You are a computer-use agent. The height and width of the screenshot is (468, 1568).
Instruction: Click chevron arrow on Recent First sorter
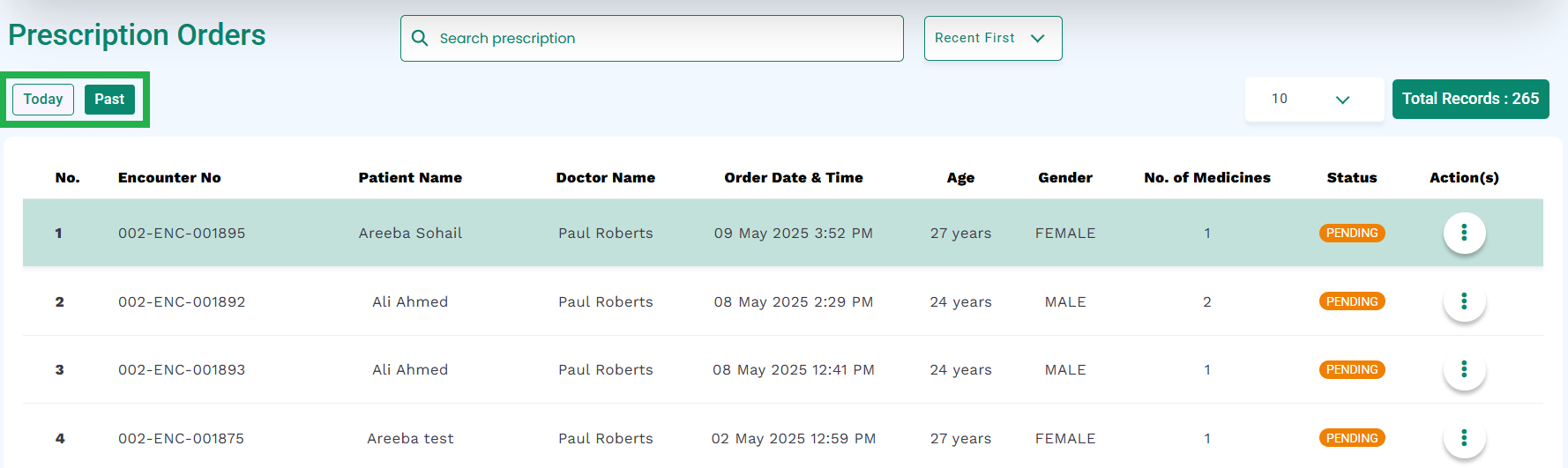coord(1038,38)
